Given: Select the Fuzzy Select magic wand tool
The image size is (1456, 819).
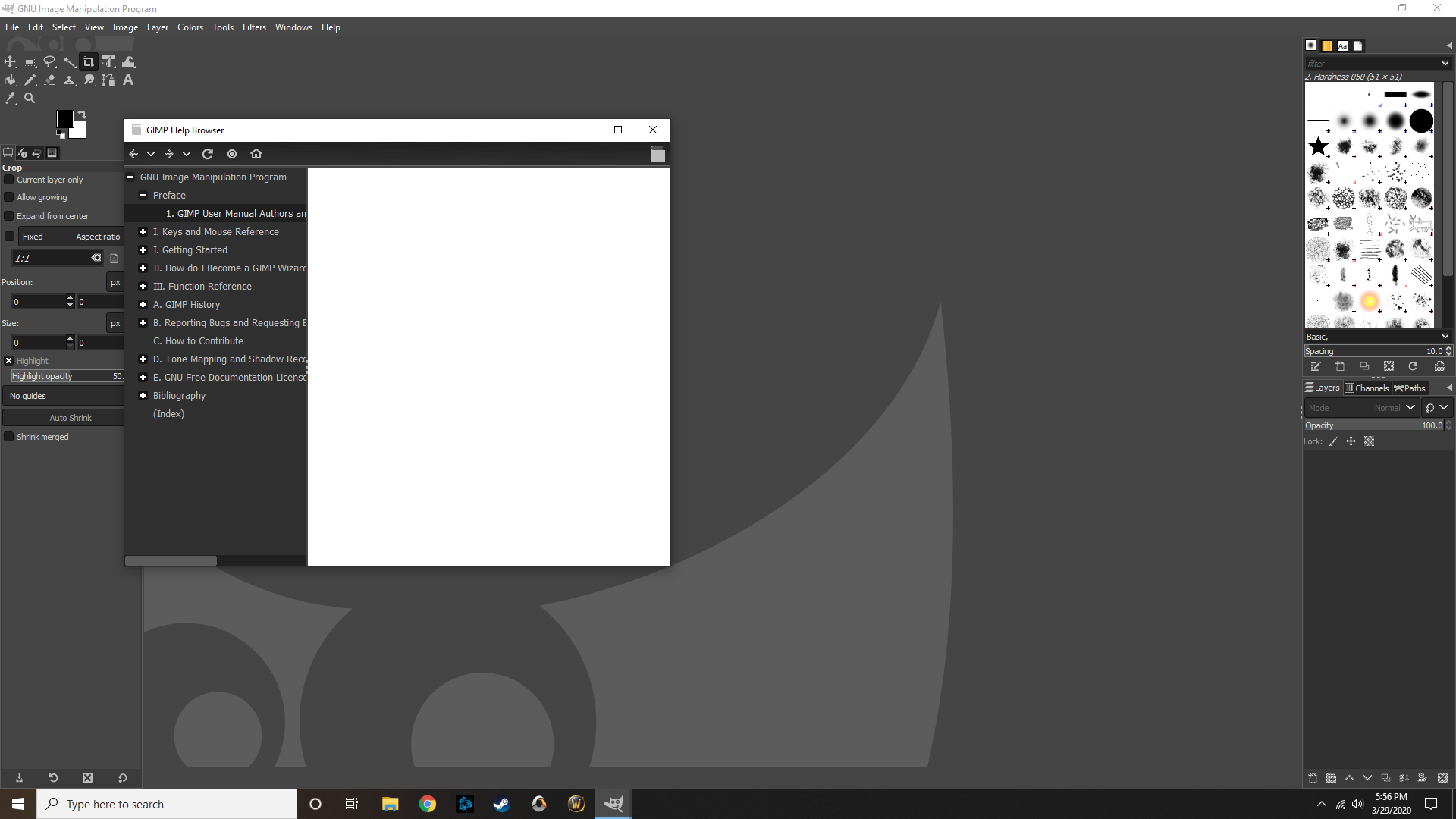Looking at the screenshot, I should coord(69,62).
